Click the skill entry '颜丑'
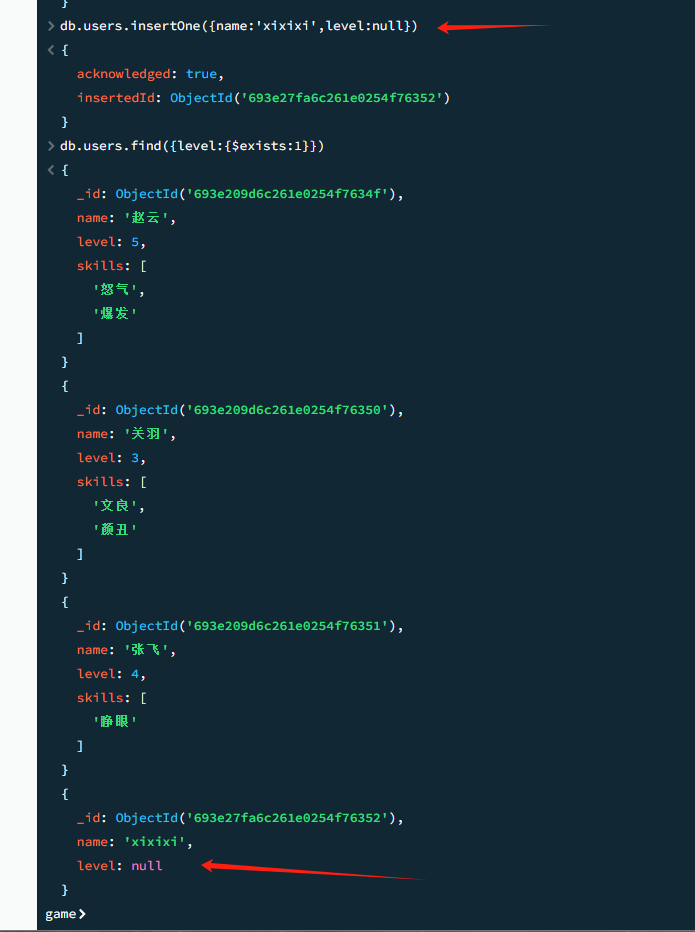 click(x=115, y=529)
